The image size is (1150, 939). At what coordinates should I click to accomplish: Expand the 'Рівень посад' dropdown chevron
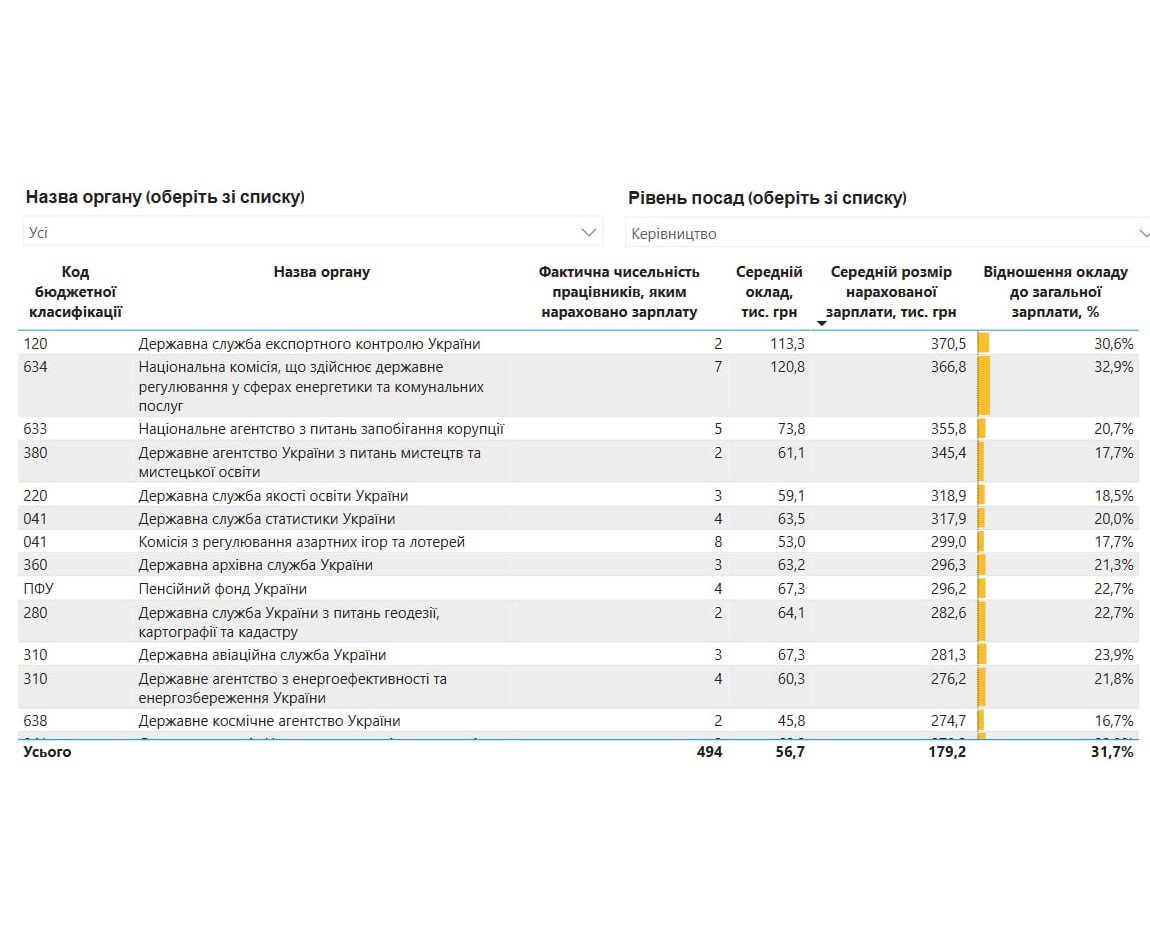pos(1143,233)
